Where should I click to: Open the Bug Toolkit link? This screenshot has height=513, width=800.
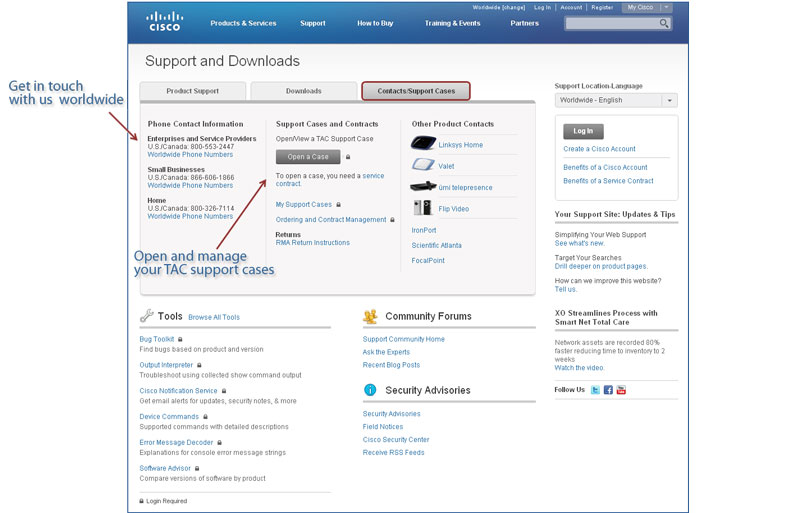(x=157, y=339)
